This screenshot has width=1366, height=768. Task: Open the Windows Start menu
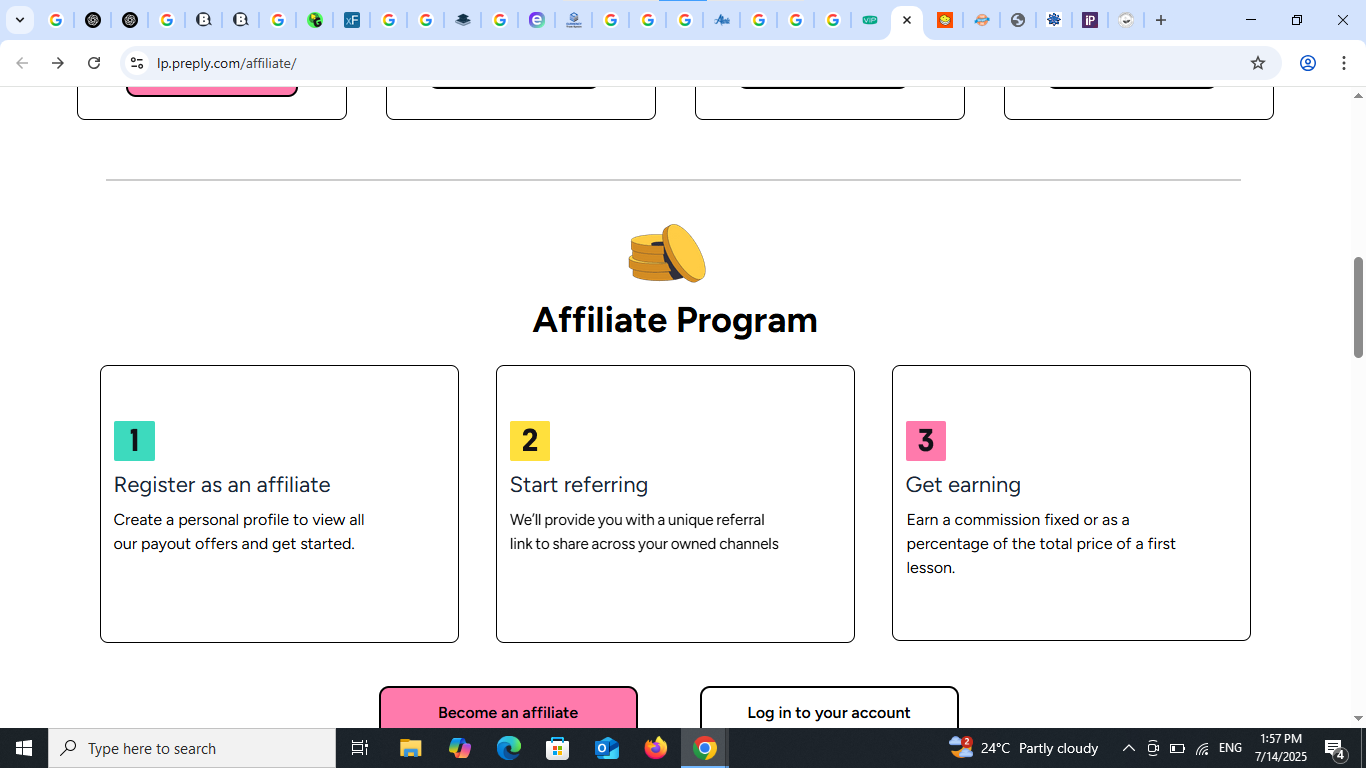(24, 748)
